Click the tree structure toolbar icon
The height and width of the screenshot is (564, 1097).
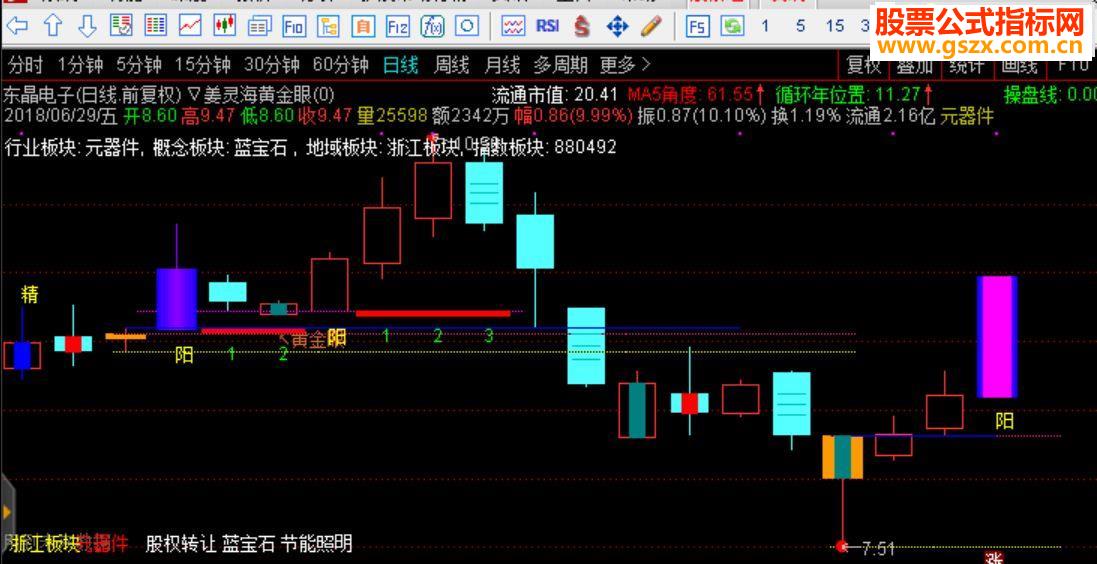tap(329, 27)
